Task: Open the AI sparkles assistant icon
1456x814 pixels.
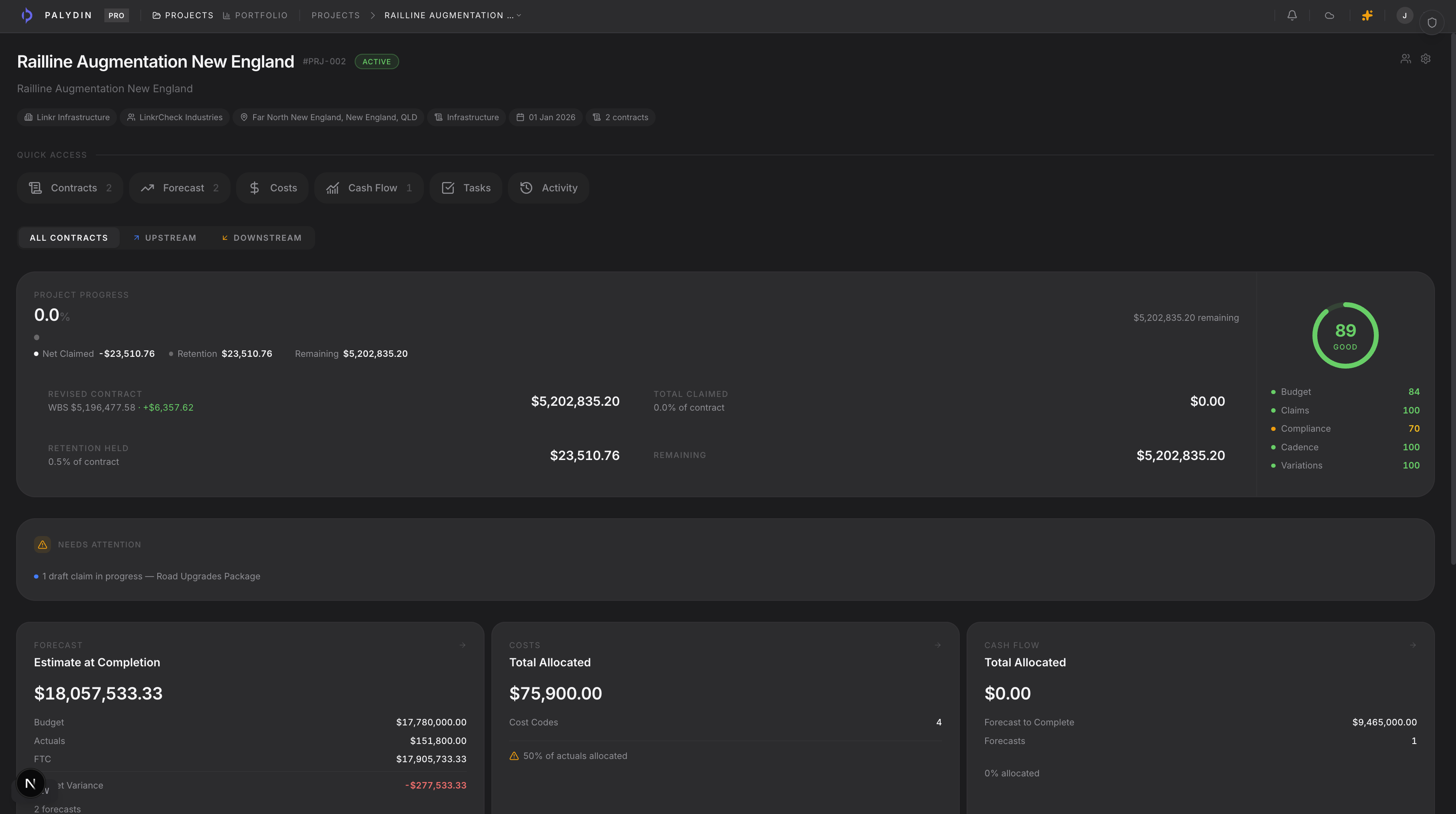Action: click(1367, 15)
